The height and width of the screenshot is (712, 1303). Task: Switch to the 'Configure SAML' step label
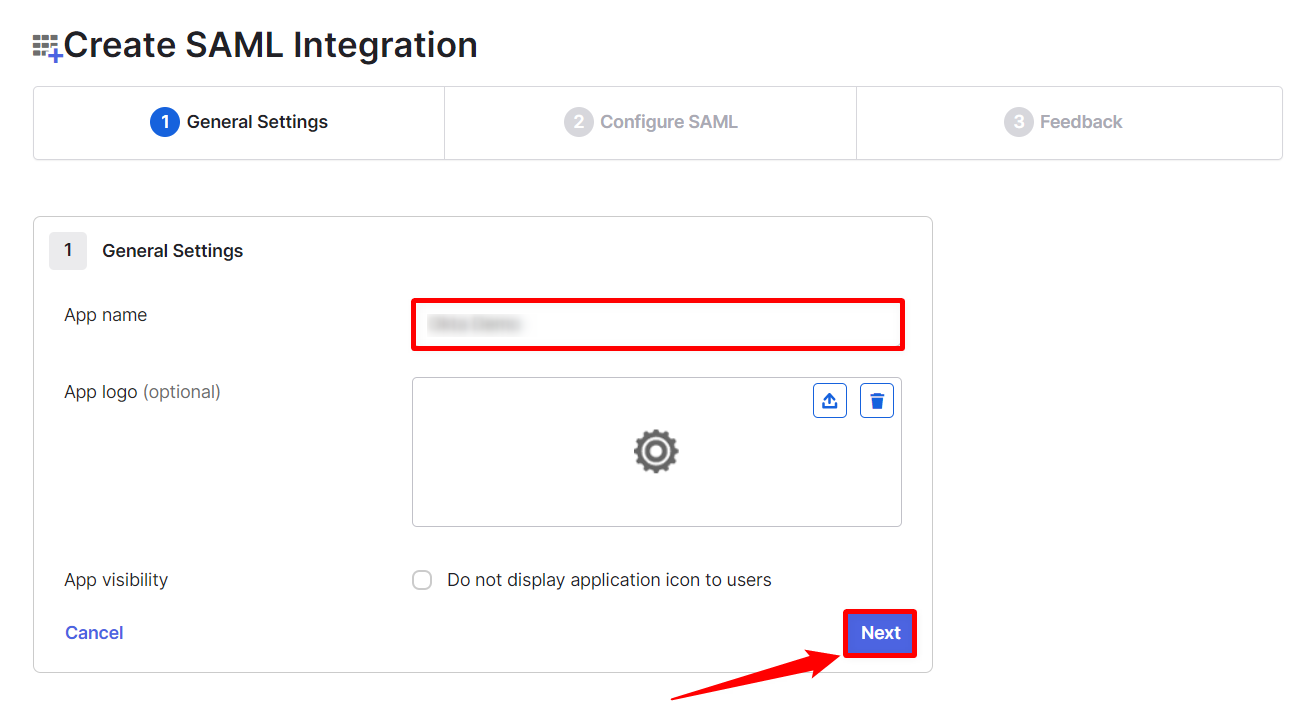668,122
